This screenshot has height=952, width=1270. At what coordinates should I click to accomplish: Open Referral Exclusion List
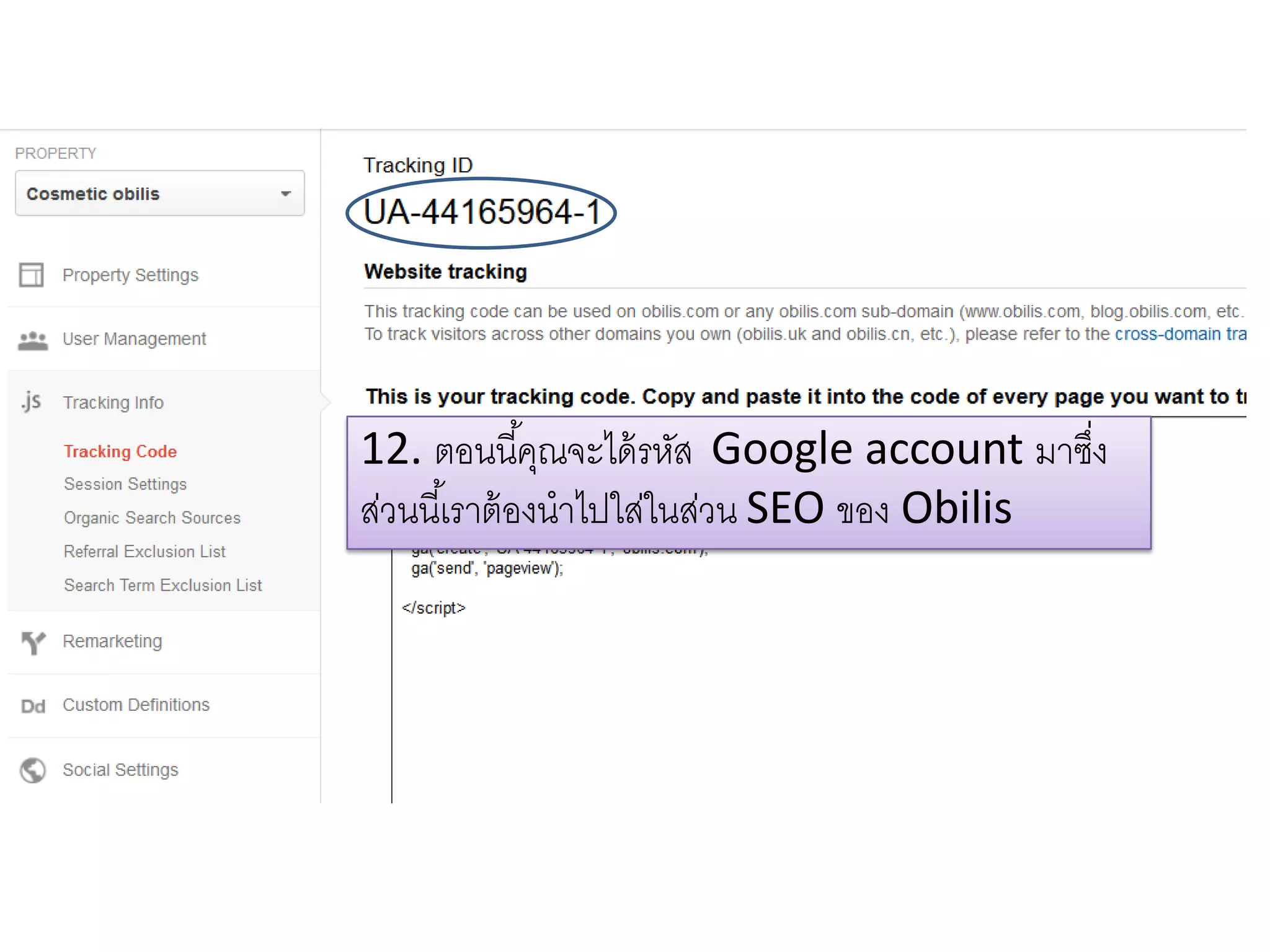click(144, 552)
